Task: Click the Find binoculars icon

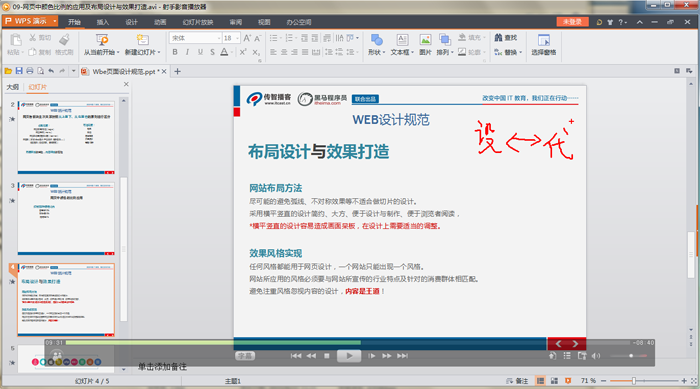Action: point(498,38)
